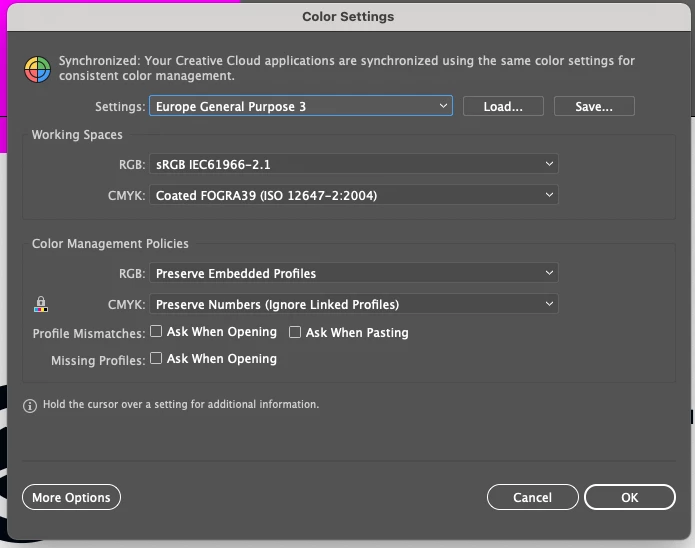Open the CMYK policy Preserve Numbers dropdown
This screenshot has height=548, width=695.
[354, 304]
